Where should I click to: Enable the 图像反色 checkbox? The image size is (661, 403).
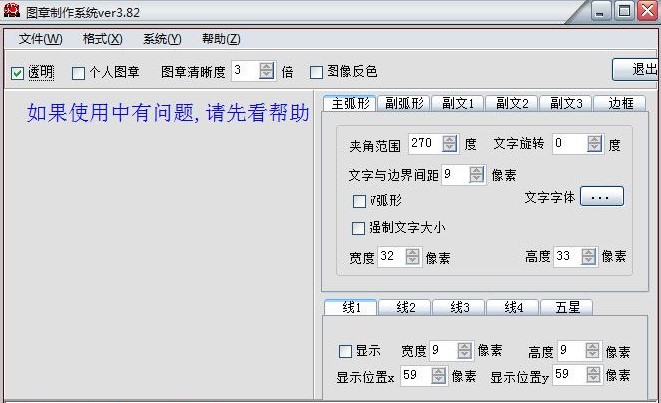(x=316, y=73)
